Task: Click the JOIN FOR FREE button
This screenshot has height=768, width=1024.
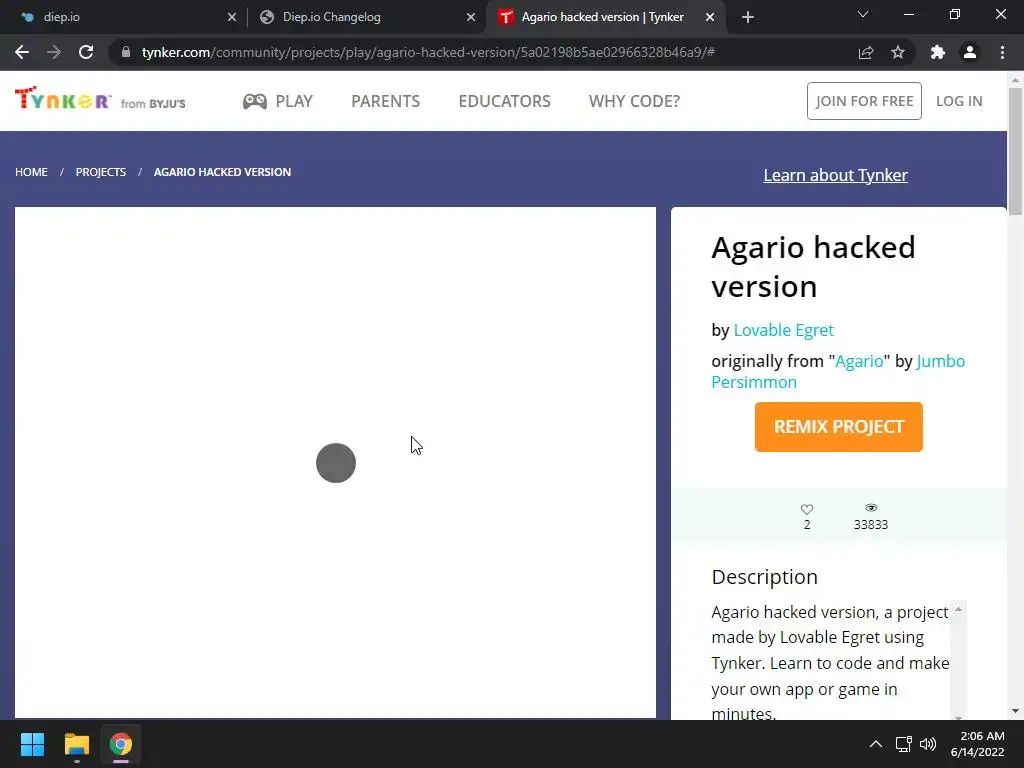Action: coord(864,101)
